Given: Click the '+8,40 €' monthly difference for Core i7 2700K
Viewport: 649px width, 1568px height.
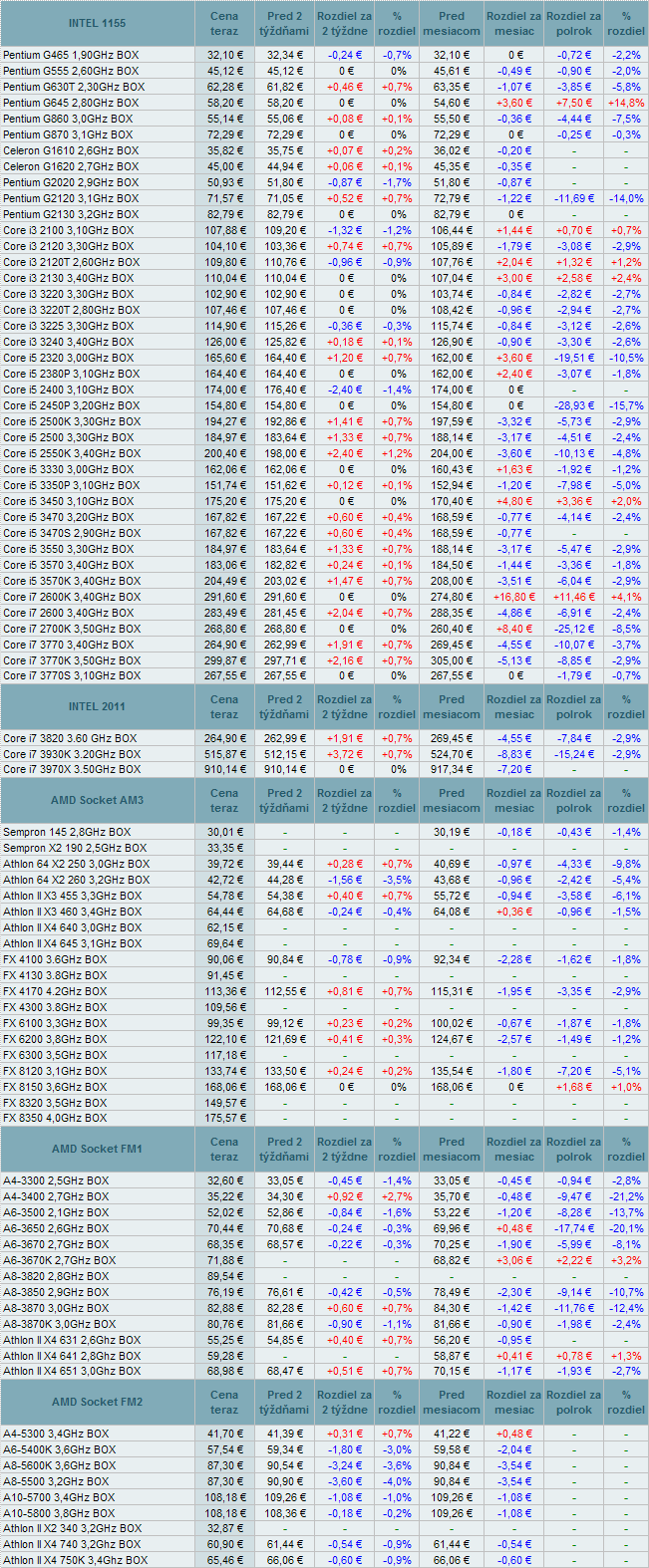Looking at the screenshot, I should pyautogui.click(x=514, y=629).
